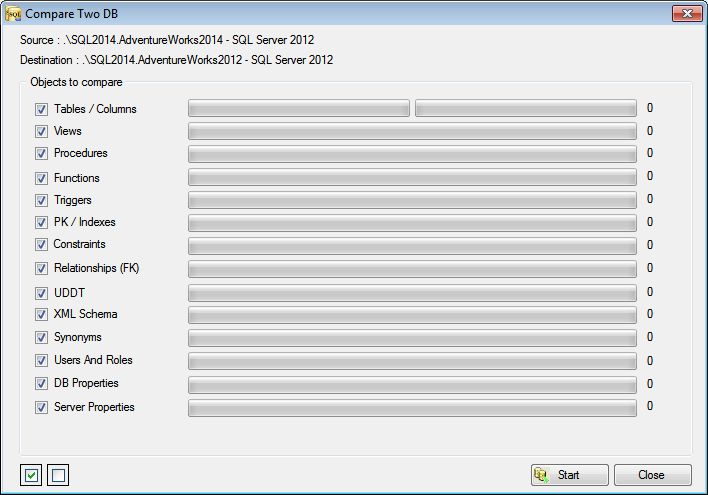
Task: Toggle the XML Schema checkbox
Action: [x=41, y=314]
